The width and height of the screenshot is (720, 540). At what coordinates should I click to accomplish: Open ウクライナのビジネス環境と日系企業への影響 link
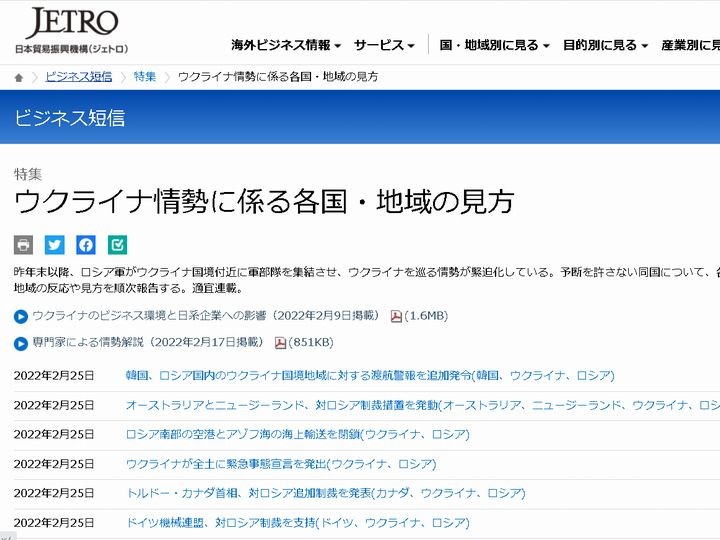(205, 316)
